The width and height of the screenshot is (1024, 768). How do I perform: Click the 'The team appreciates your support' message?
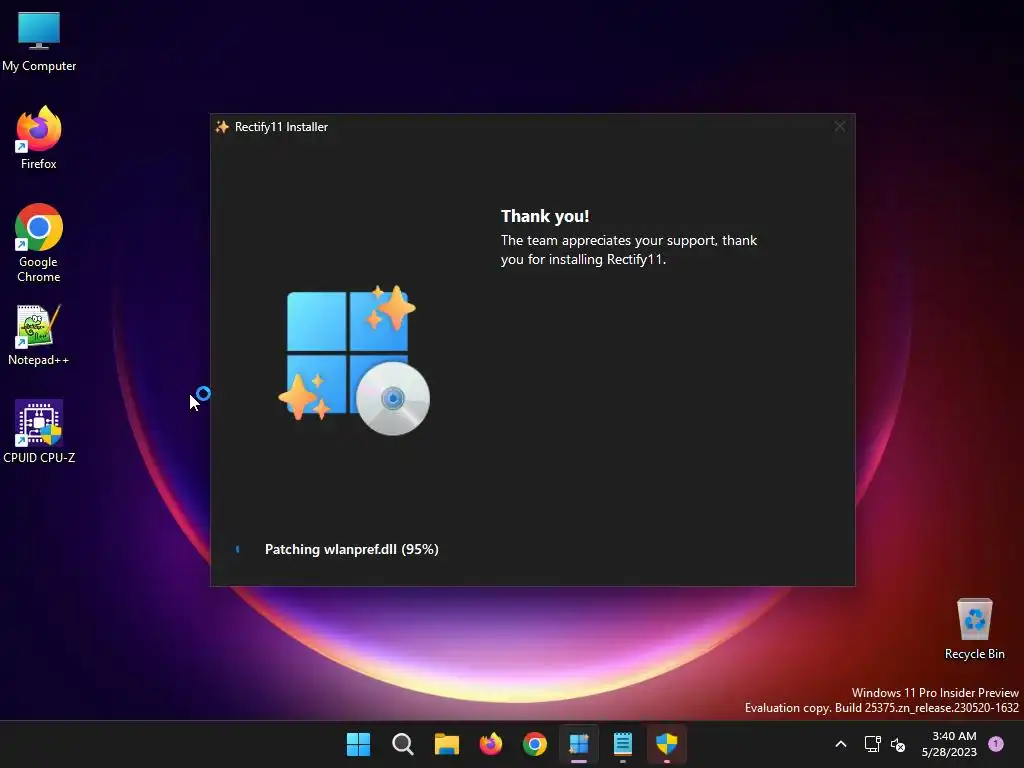629,249
